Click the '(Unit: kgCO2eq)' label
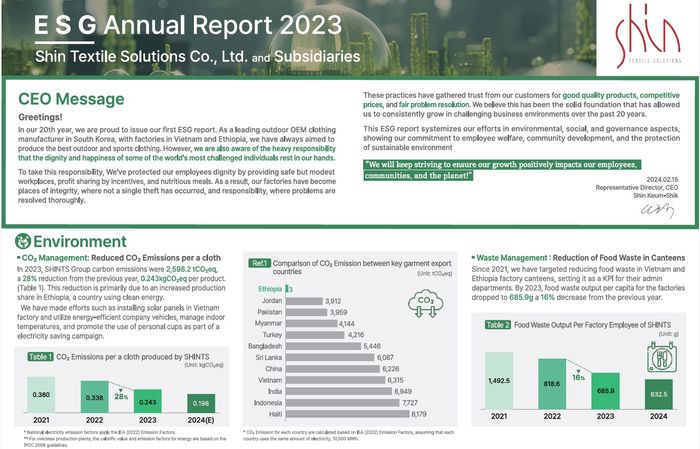Viewport: 700px width, 449px height. (x=204, y=365)
